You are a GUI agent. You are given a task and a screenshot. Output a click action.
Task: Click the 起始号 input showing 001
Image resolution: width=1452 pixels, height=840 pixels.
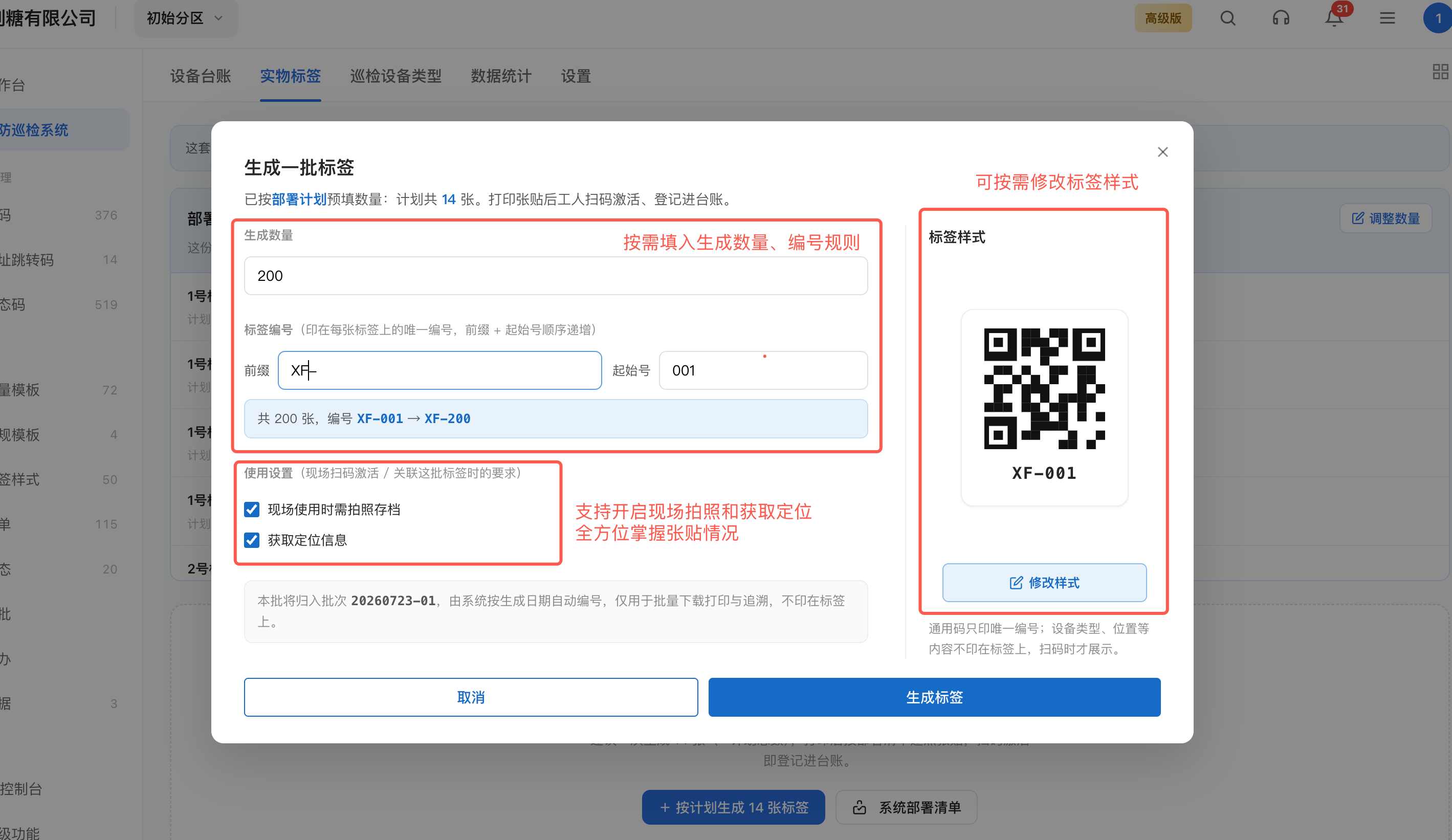tap(763, 370)
